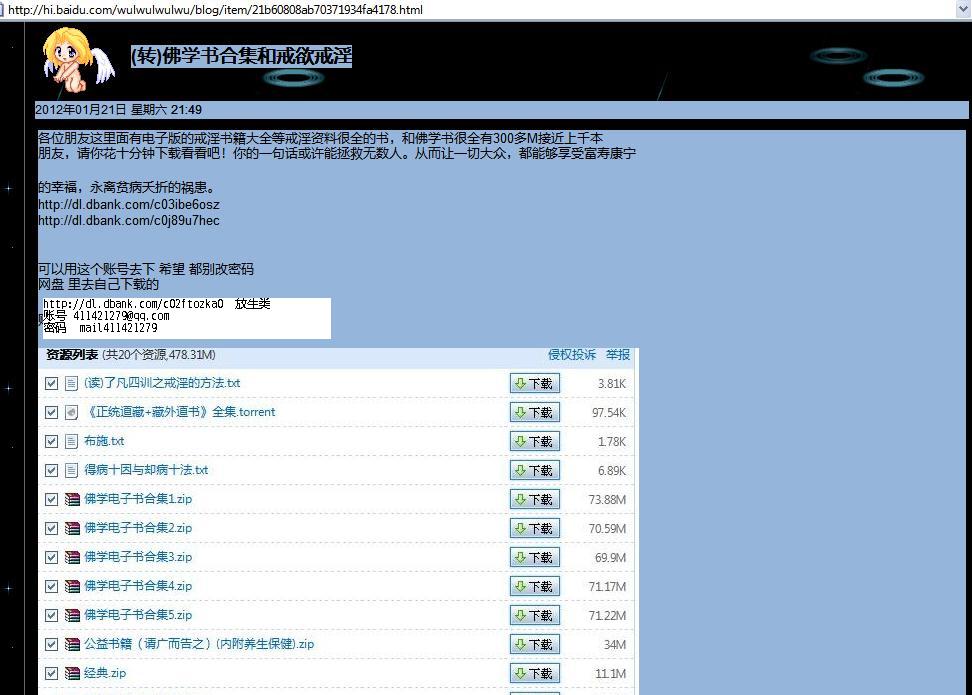The width and height of the screenshot is (972, 695).
Task: Toggle checkbox for 佛学电子书合集2.zip
Action: (x=52, y=528)
